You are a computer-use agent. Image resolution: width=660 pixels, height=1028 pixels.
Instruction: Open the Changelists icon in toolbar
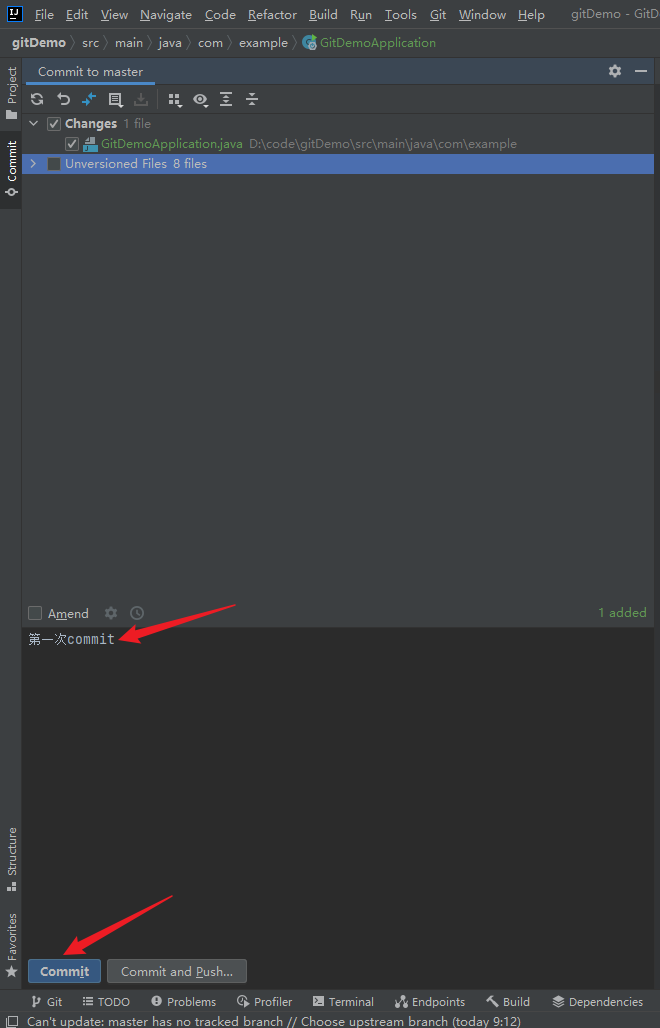[x=115, y=99]
